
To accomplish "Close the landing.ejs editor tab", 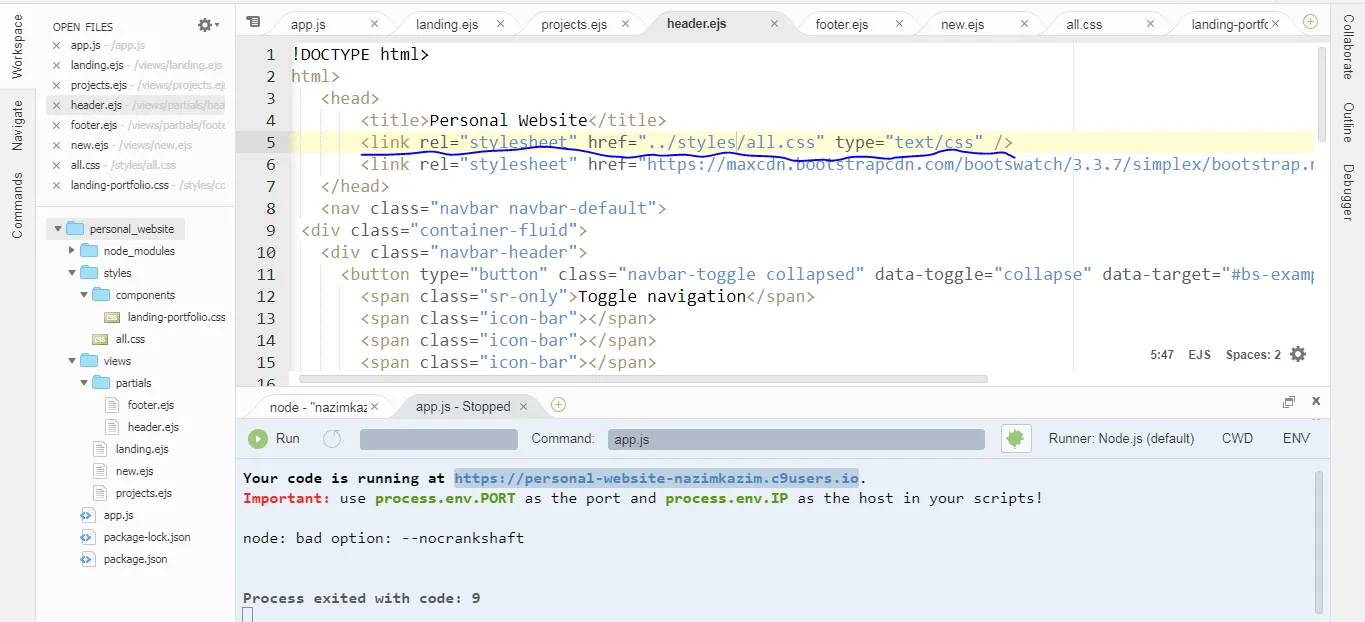I will click(x=500, y=24).
